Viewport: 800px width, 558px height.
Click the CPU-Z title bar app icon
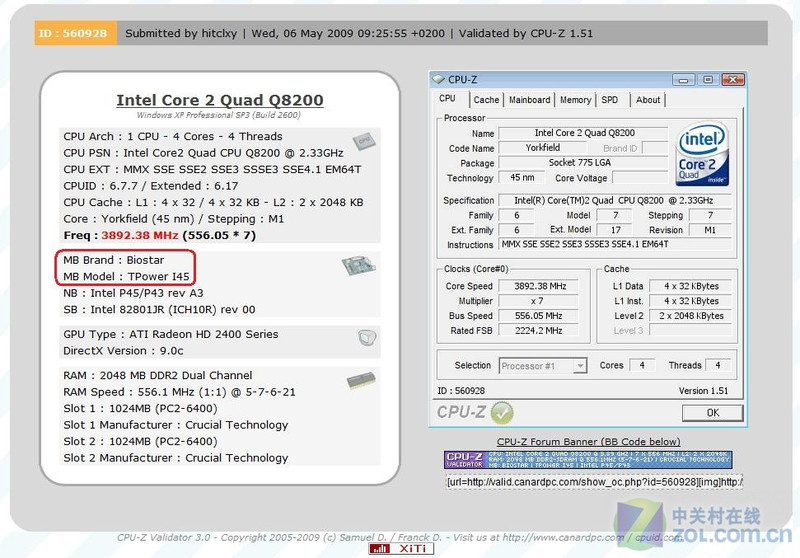[x=438, y=79]
